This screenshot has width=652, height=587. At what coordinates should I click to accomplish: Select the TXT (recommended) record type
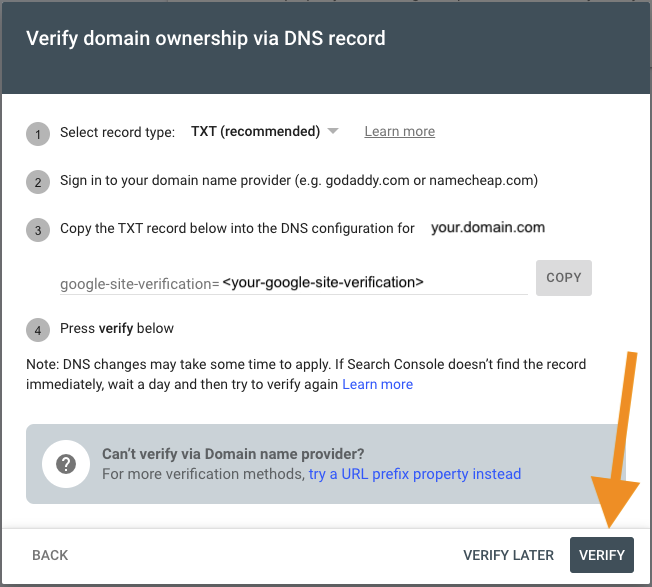255,131
